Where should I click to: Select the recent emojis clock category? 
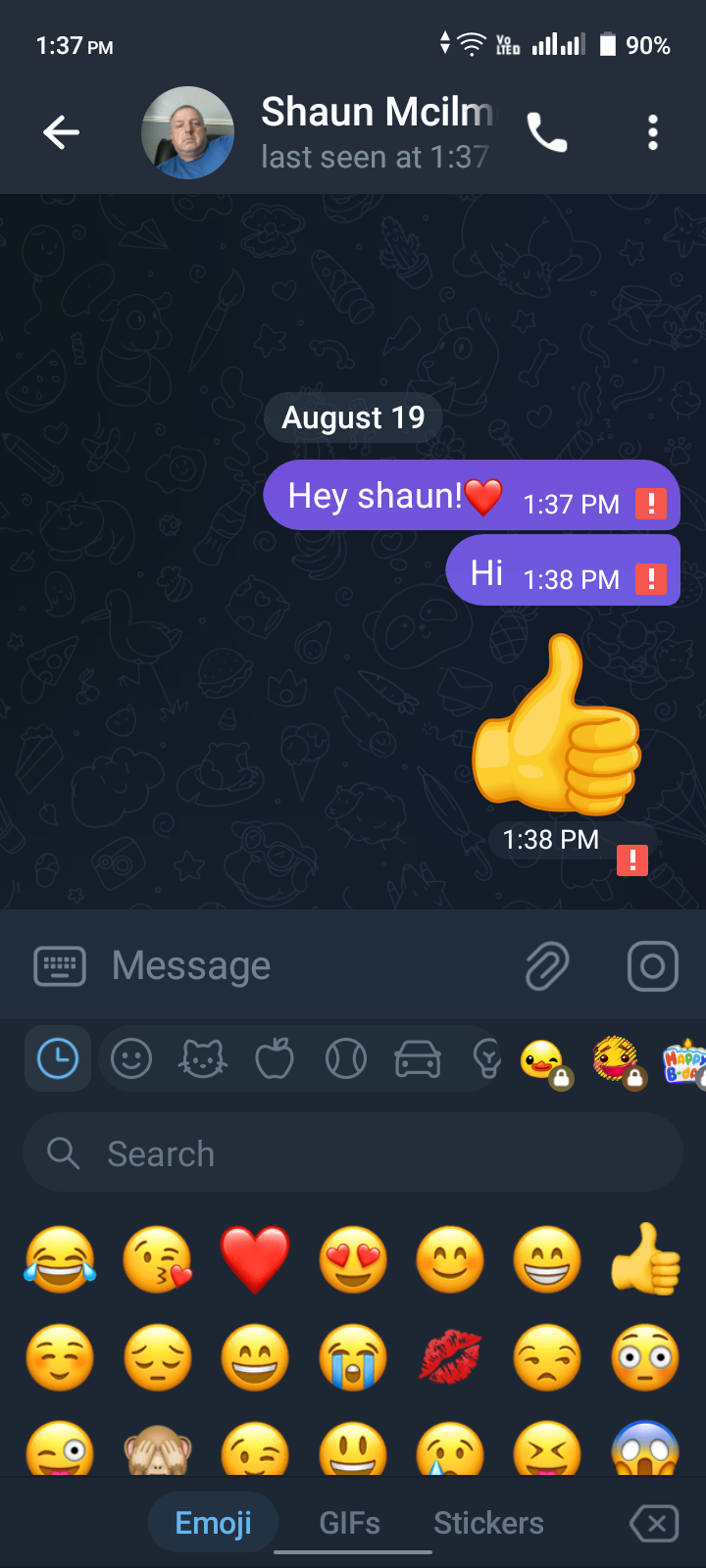[58, 1059]
